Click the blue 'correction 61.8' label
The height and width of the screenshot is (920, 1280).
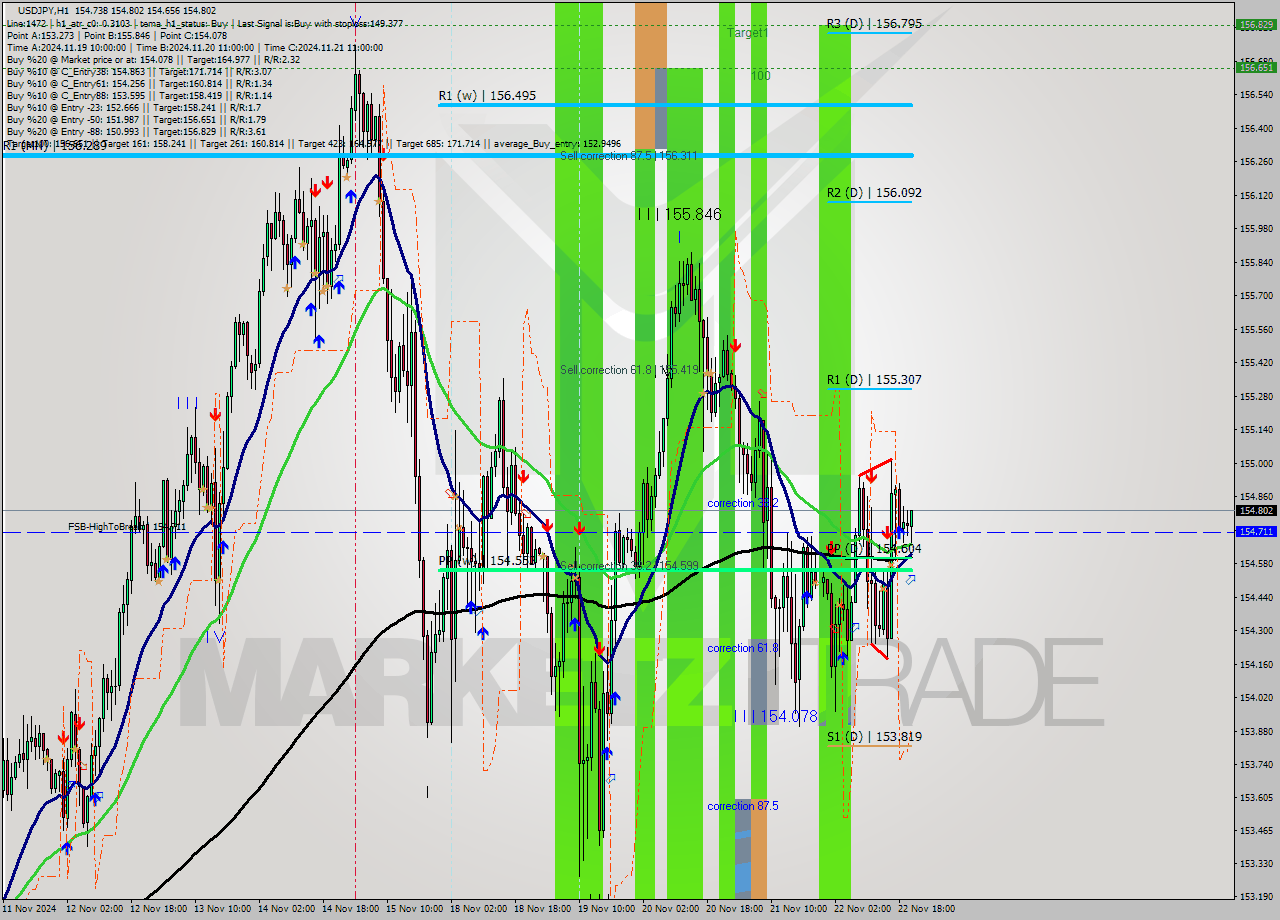coord(742,648)
